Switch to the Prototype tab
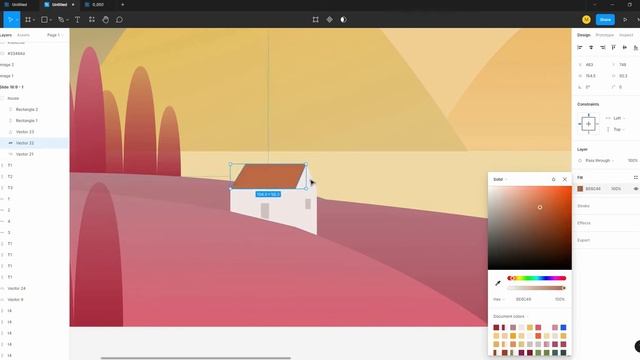The image size is (640, 360). pyautogui.click(x=604, y=35)
